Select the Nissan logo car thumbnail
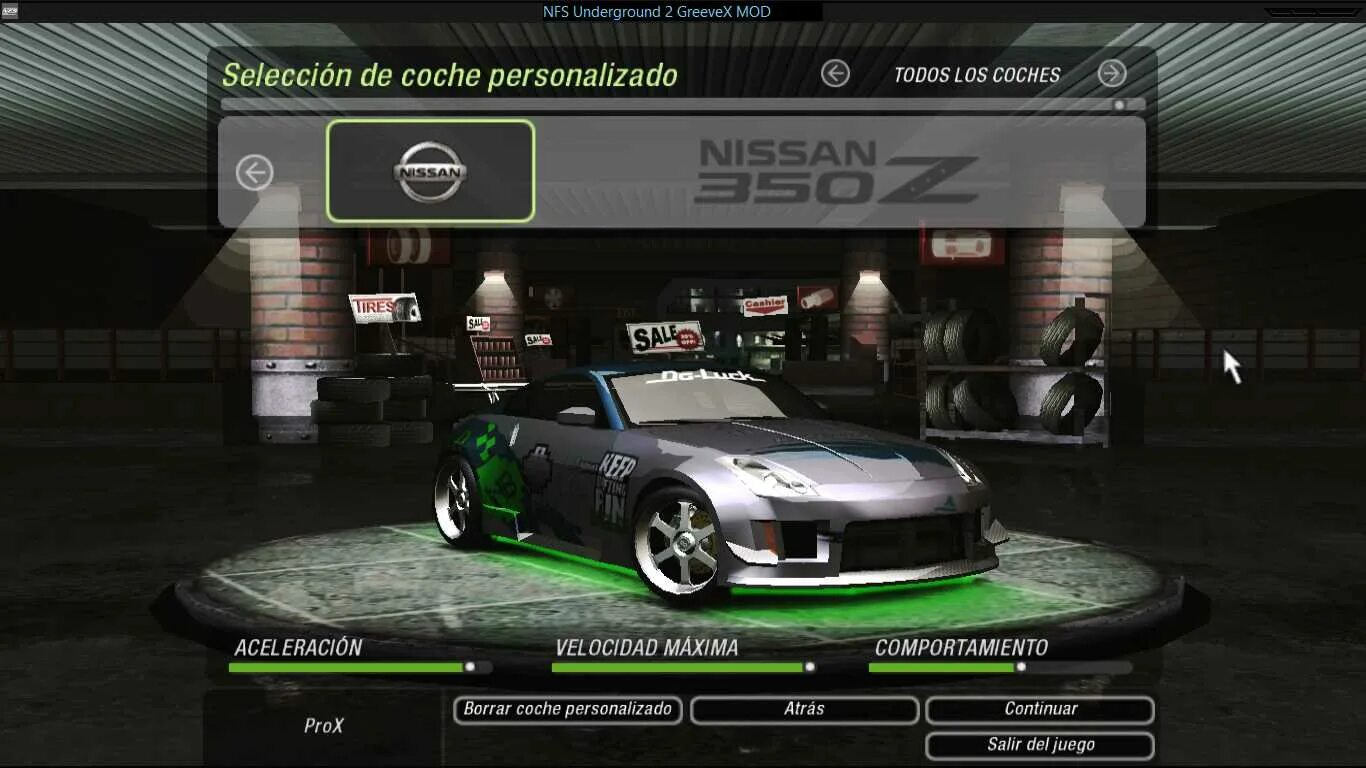 coord(430,171)
